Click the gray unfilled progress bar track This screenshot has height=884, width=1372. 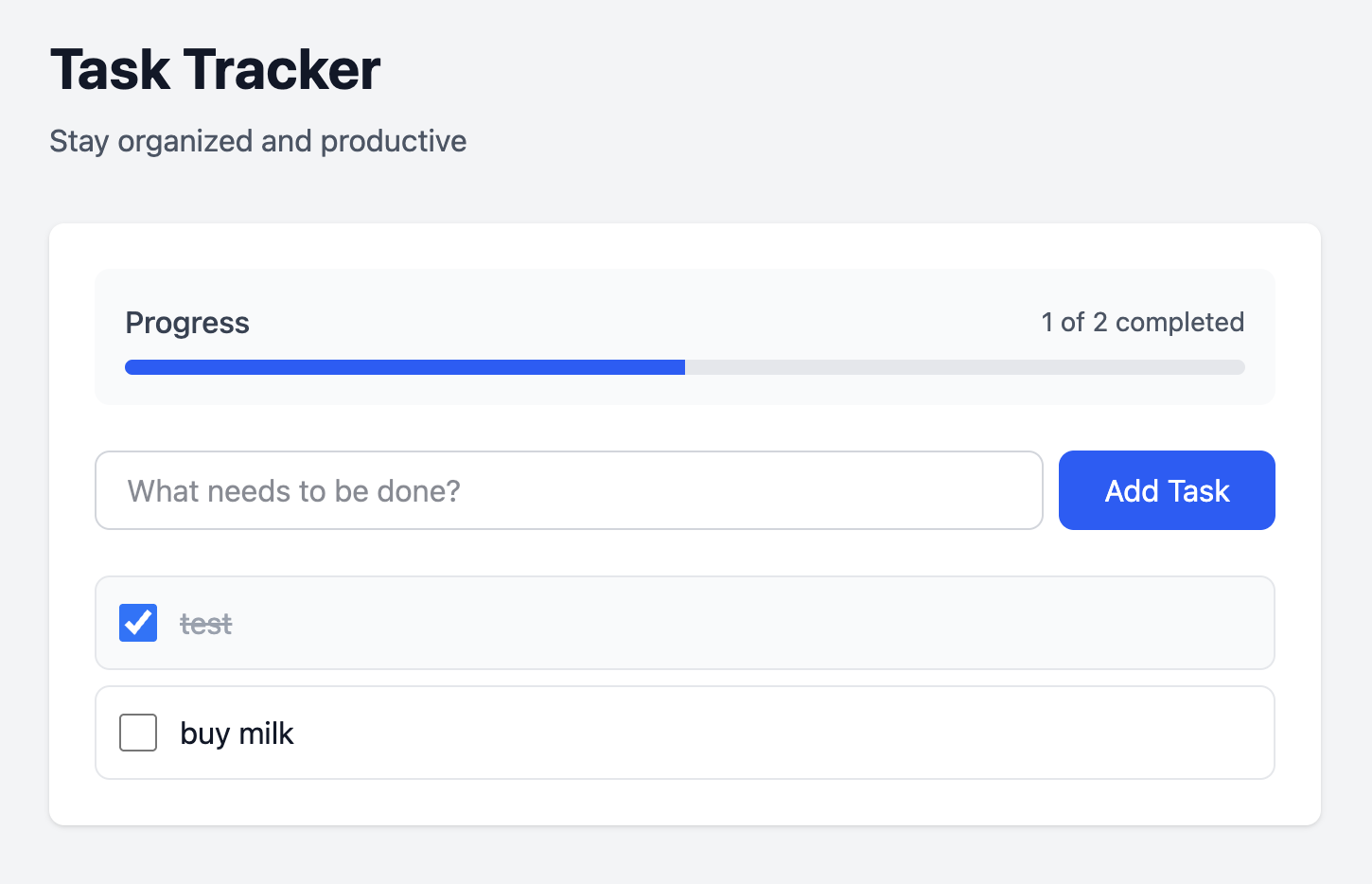tap(963, 367)
